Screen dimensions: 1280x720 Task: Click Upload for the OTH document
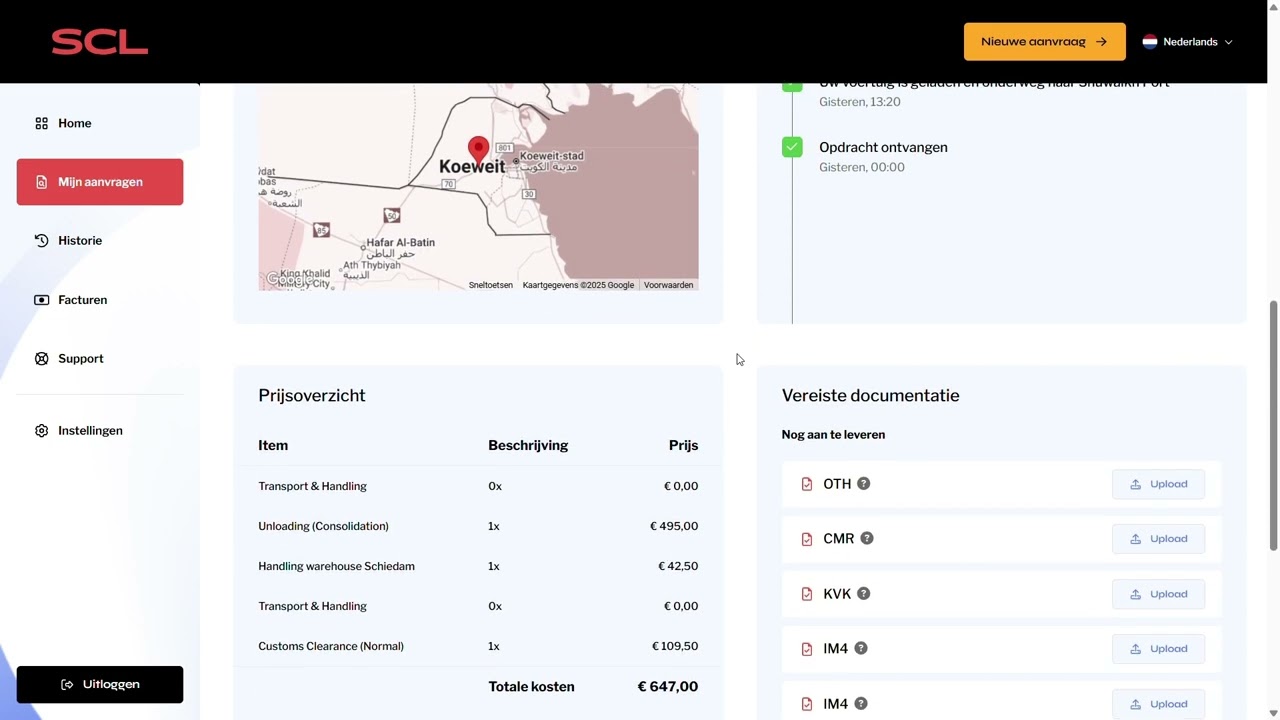(1158, 484)
